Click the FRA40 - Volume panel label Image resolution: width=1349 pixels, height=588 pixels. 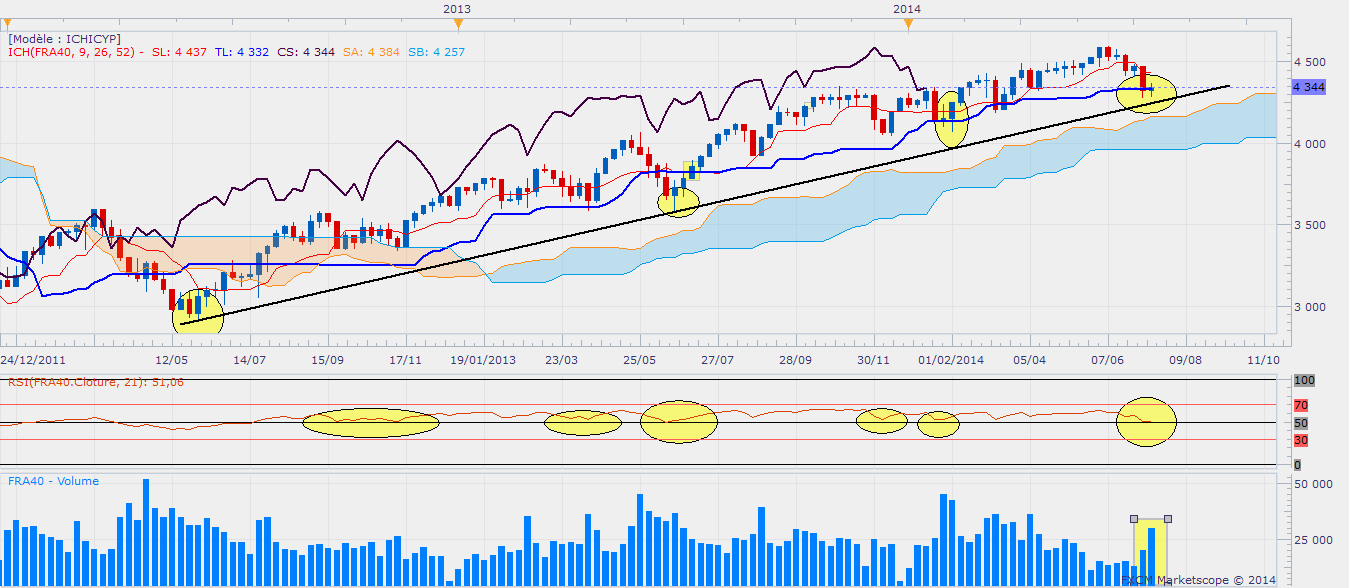[x=54, y=481]
